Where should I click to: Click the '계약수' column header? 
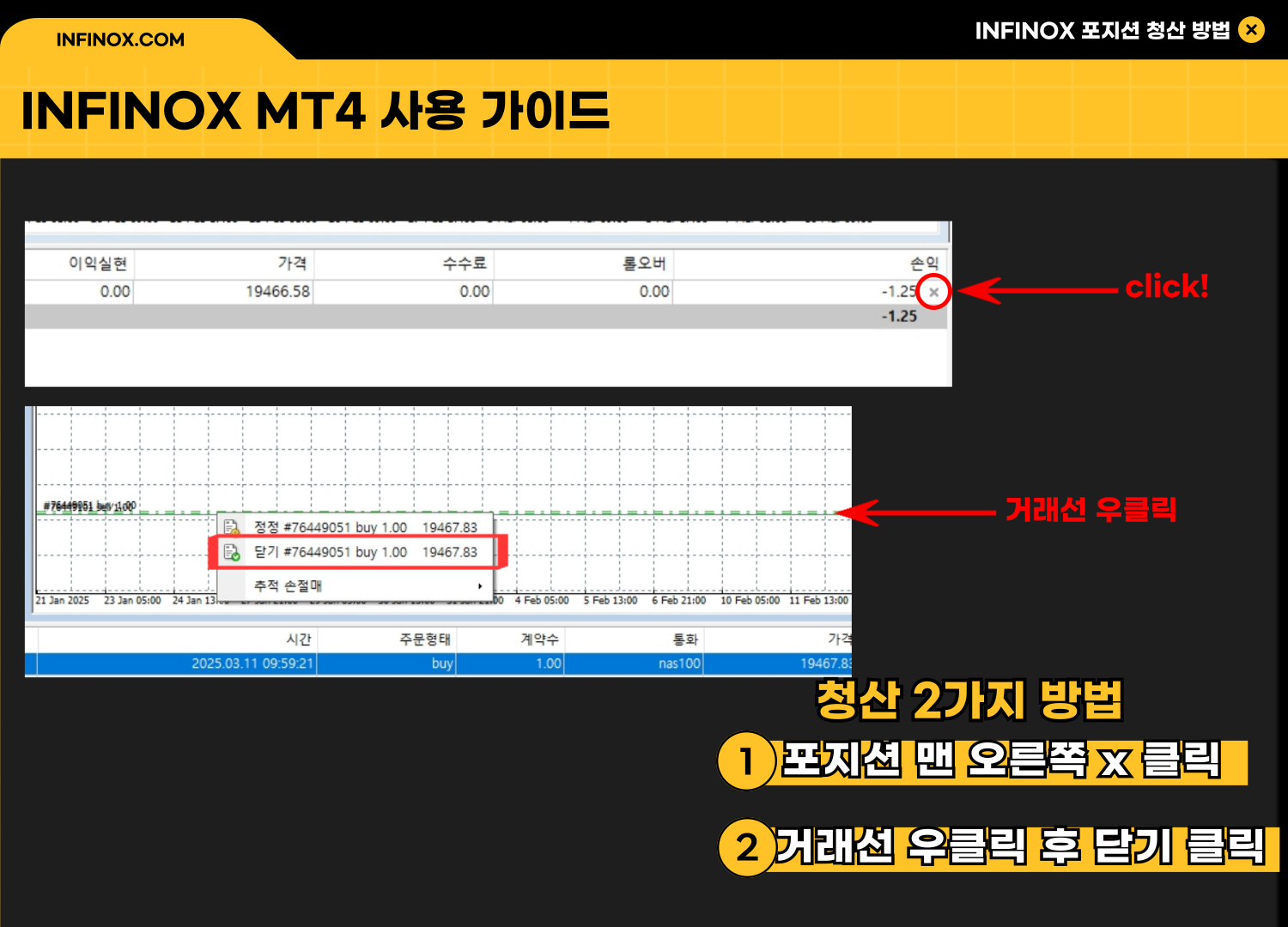click(x=540, y=639)
